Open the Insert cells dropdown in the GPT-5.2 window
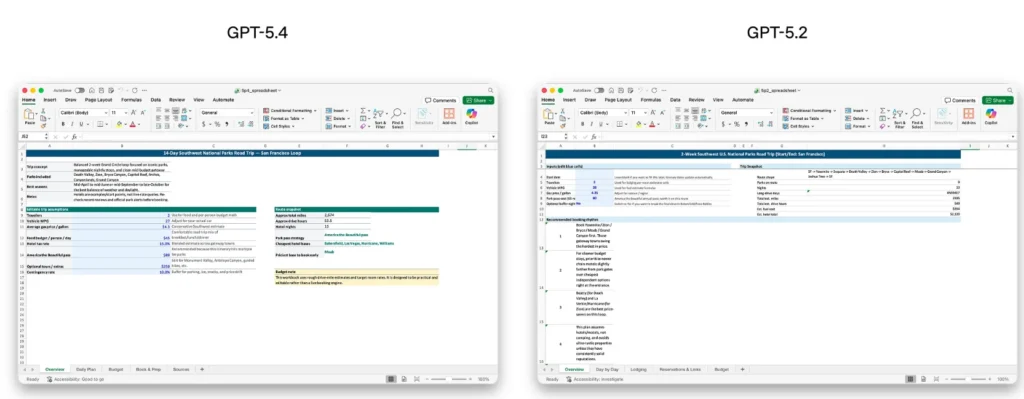 coord(856,111)
